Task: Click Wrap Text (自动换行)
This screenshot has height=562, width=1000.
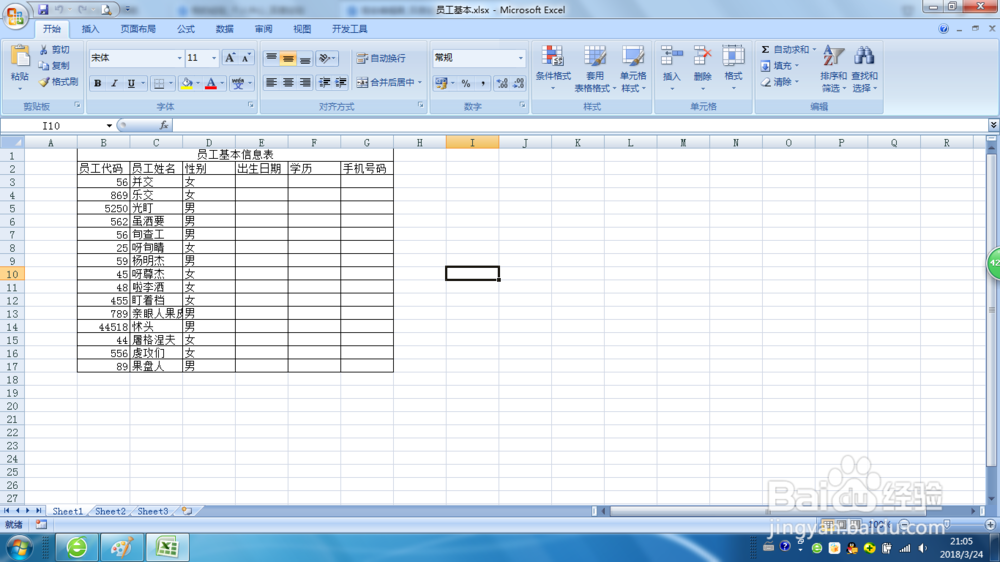Action: tap(381, 58)
